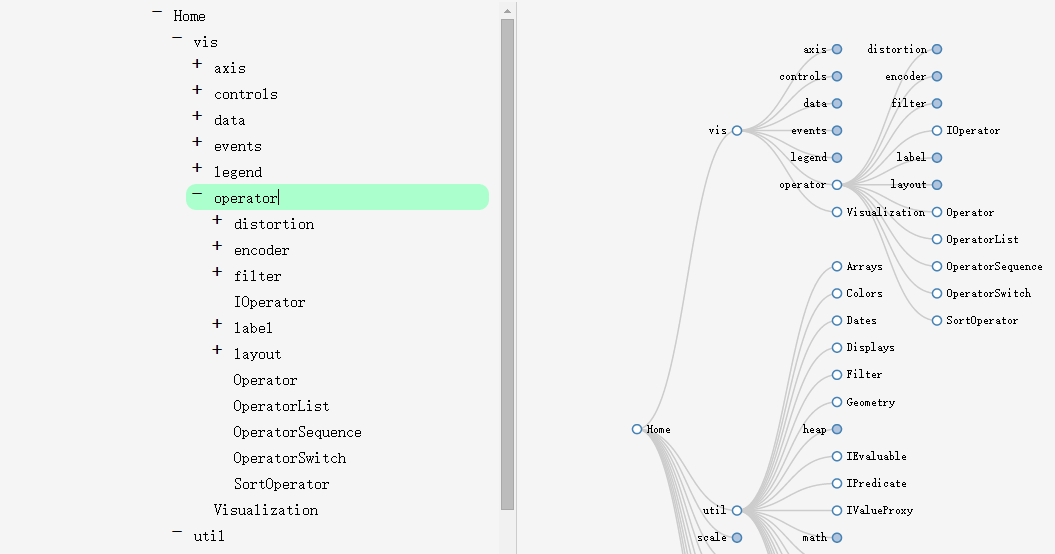Expand the data folder in tree list
Image resolution: width=1055 pixels, height=554 pixels.
[x=197, y=116]
